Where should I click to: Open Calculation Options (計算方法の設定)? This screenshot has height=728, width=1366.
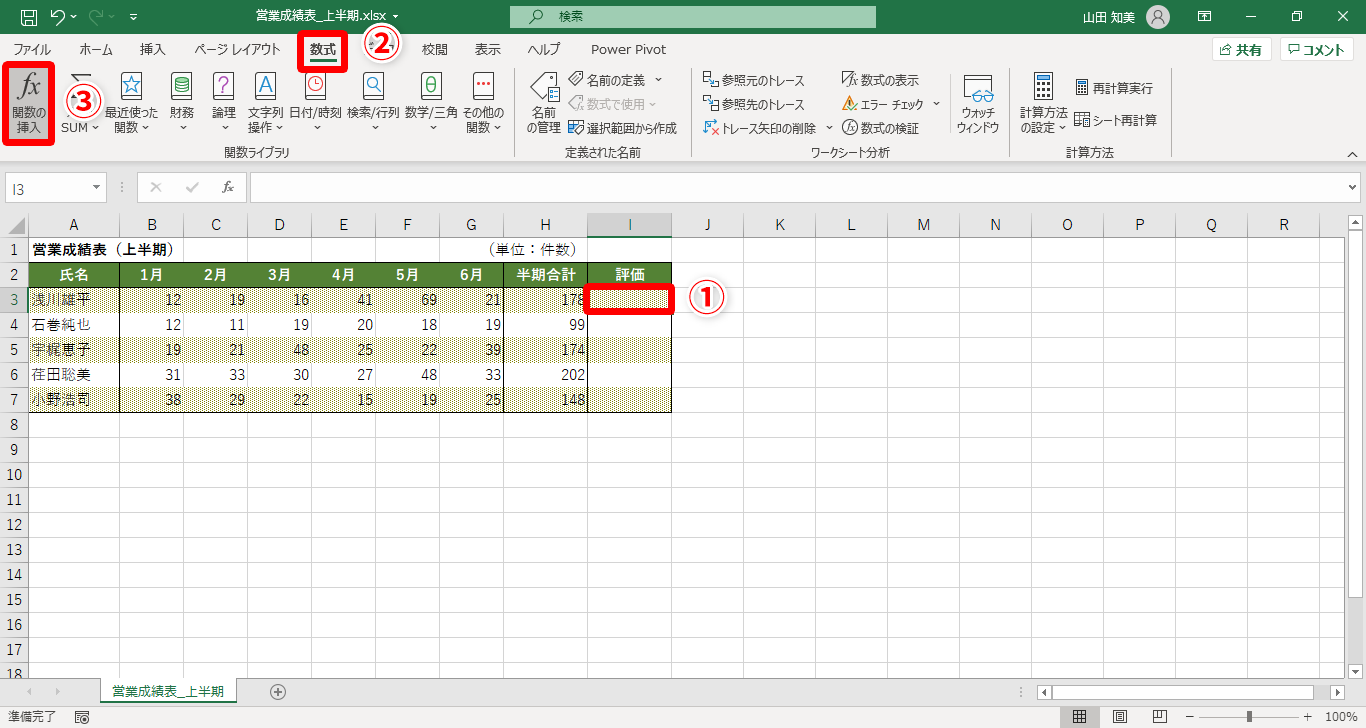1043,104
